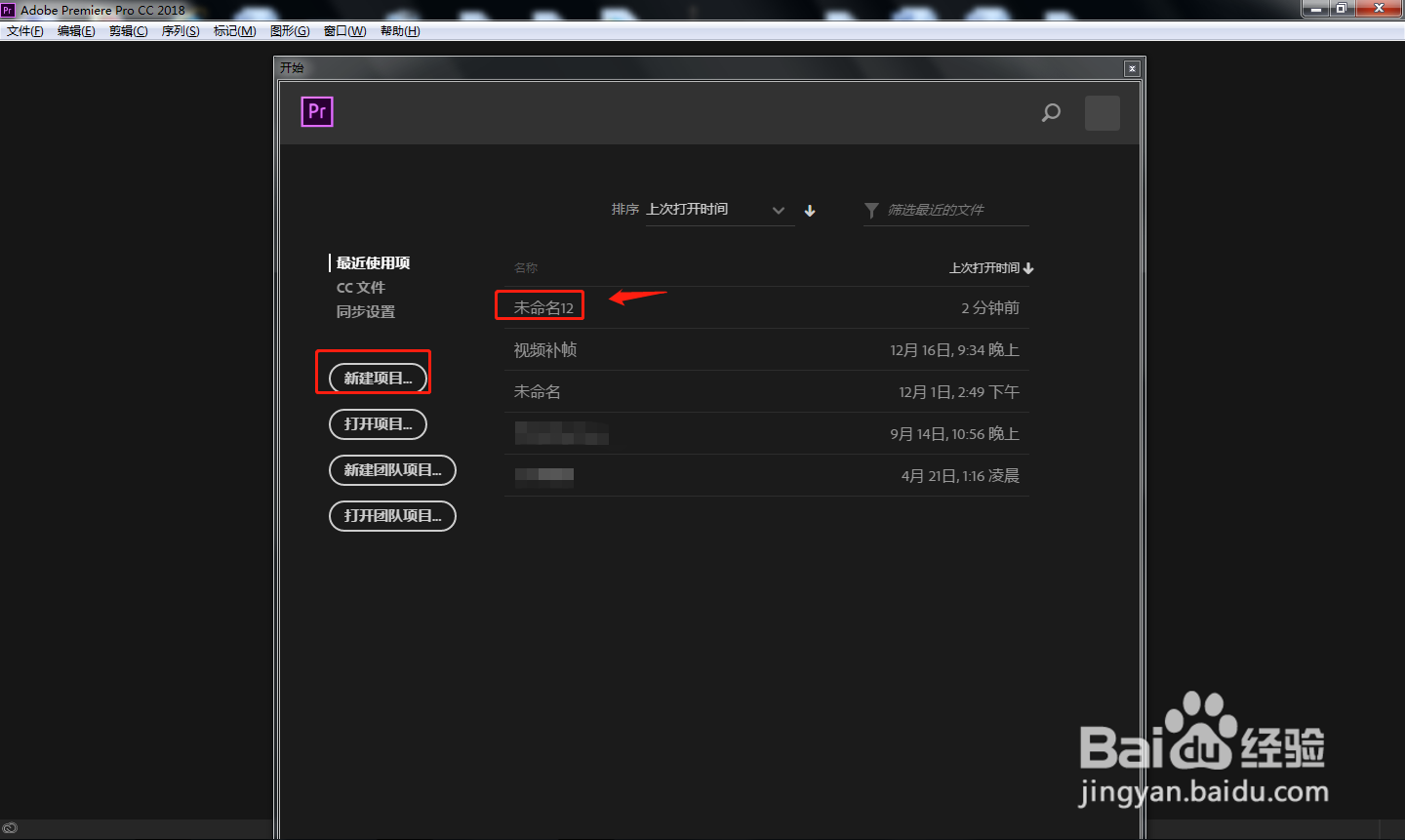Expand the 上次打开时间 sort dropdown
The height and width of the screenshot is (840, 1405).
pyautogui.click(x=720, y=210)
